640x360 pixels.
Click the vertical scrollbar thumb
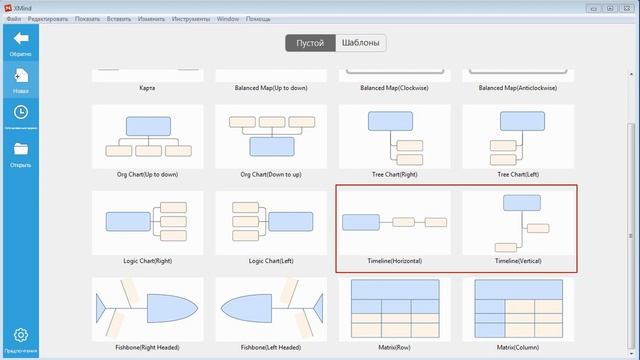click(x=631, y=235)
